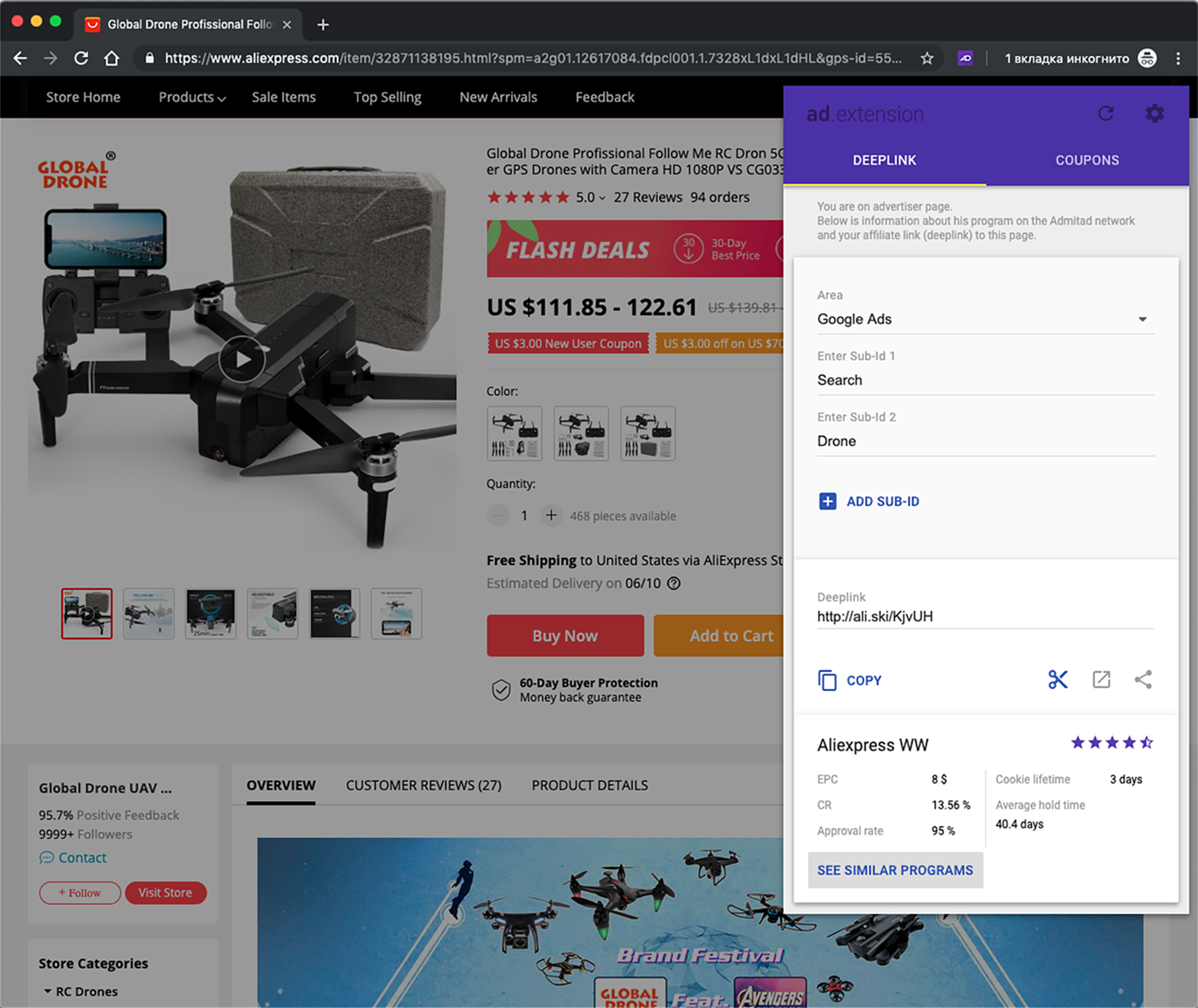The image size is (1198, 1008).
Task: Refresh the ad.extension panel
Action: coord(1106,114)
